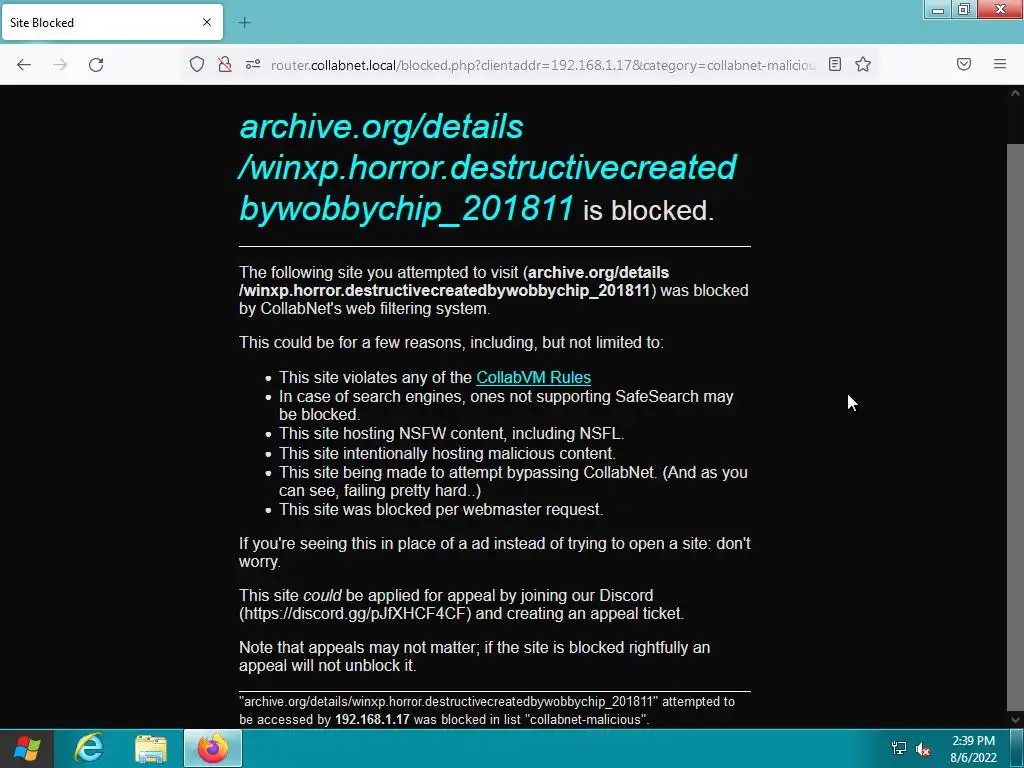Click the blocked URL heading text

point(488,167)
